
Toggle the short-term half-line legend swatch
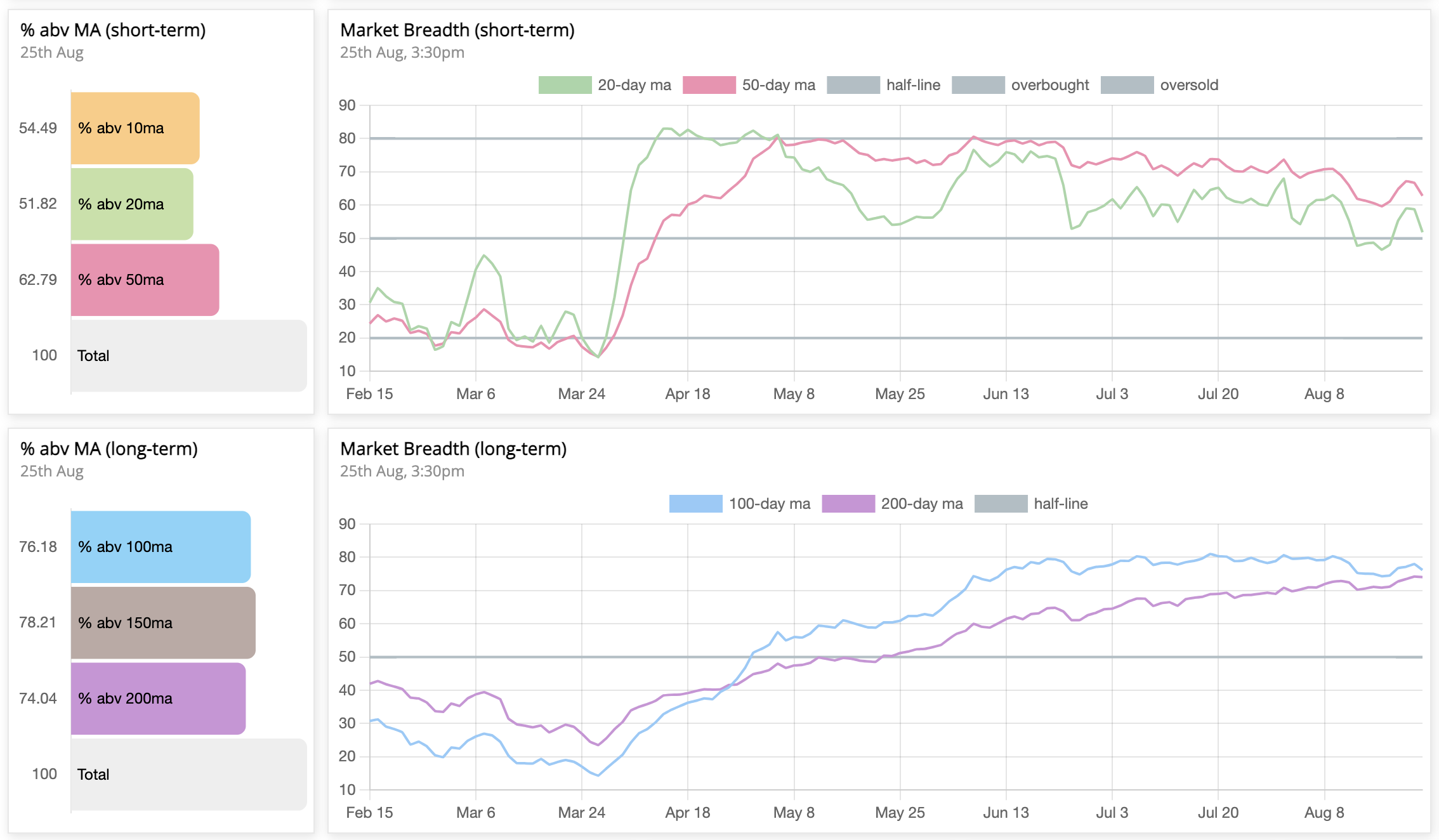(853, 85)
